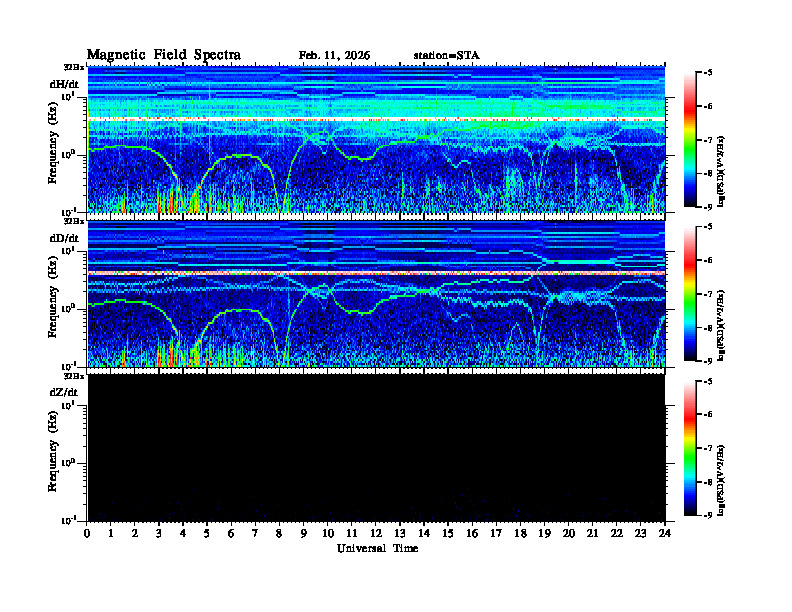The image size is (792, 612).
Task: Click hour 15 on time axis
Action: tap(448, 533)
